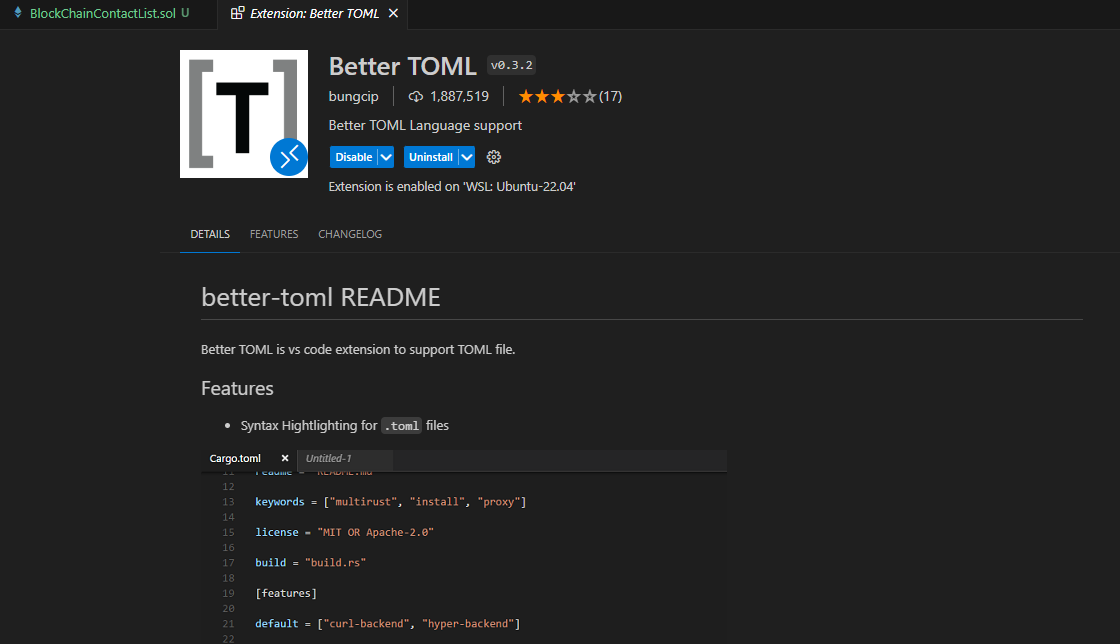The height and width of the screenshot is (644, 1120).
Task: Switch to the DETAILS tab
Action: (210, 234)
